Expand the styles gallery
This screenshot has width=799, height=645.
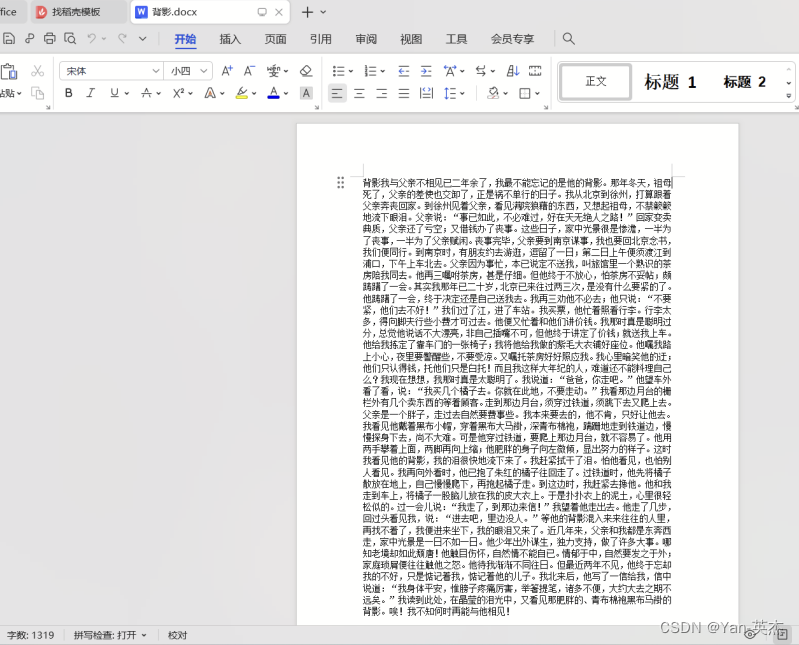pos(789,95)
